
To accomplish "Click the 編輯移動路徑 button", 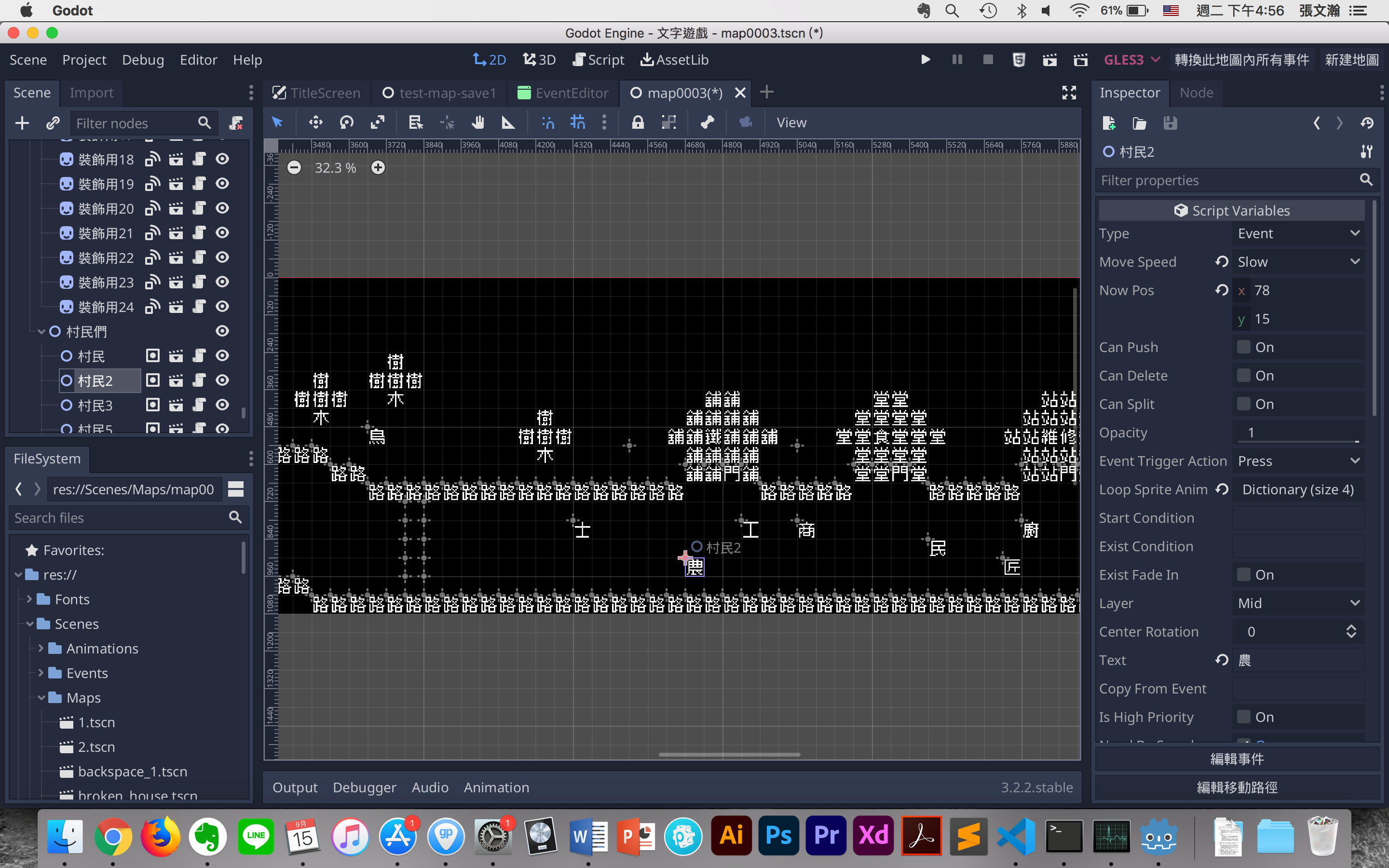I will point(1237,787).
